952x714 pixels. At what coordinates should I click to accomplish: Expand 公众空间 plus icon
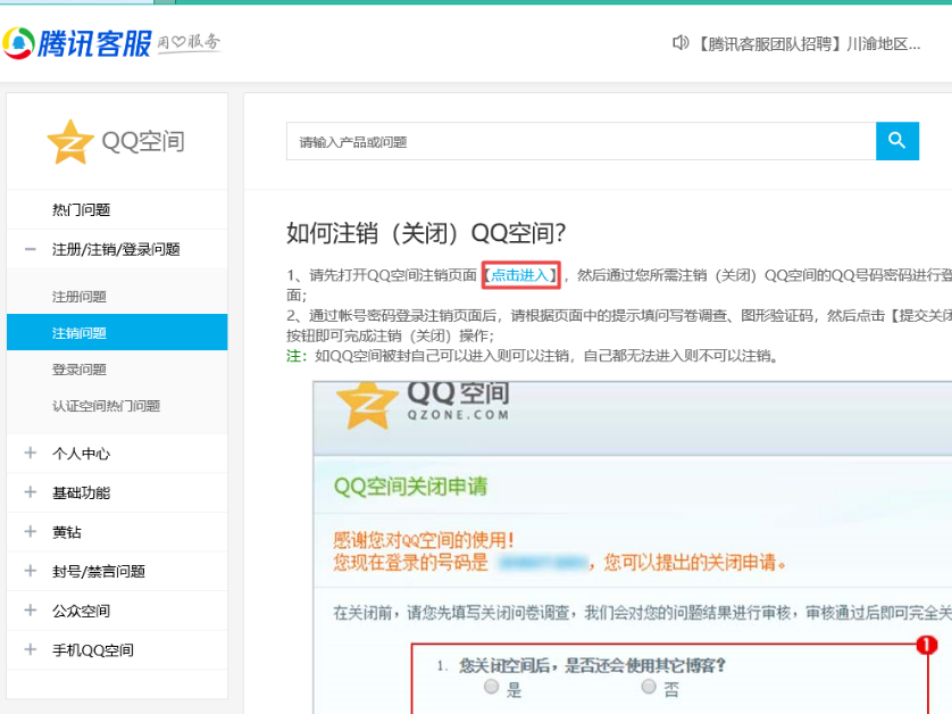30,610
